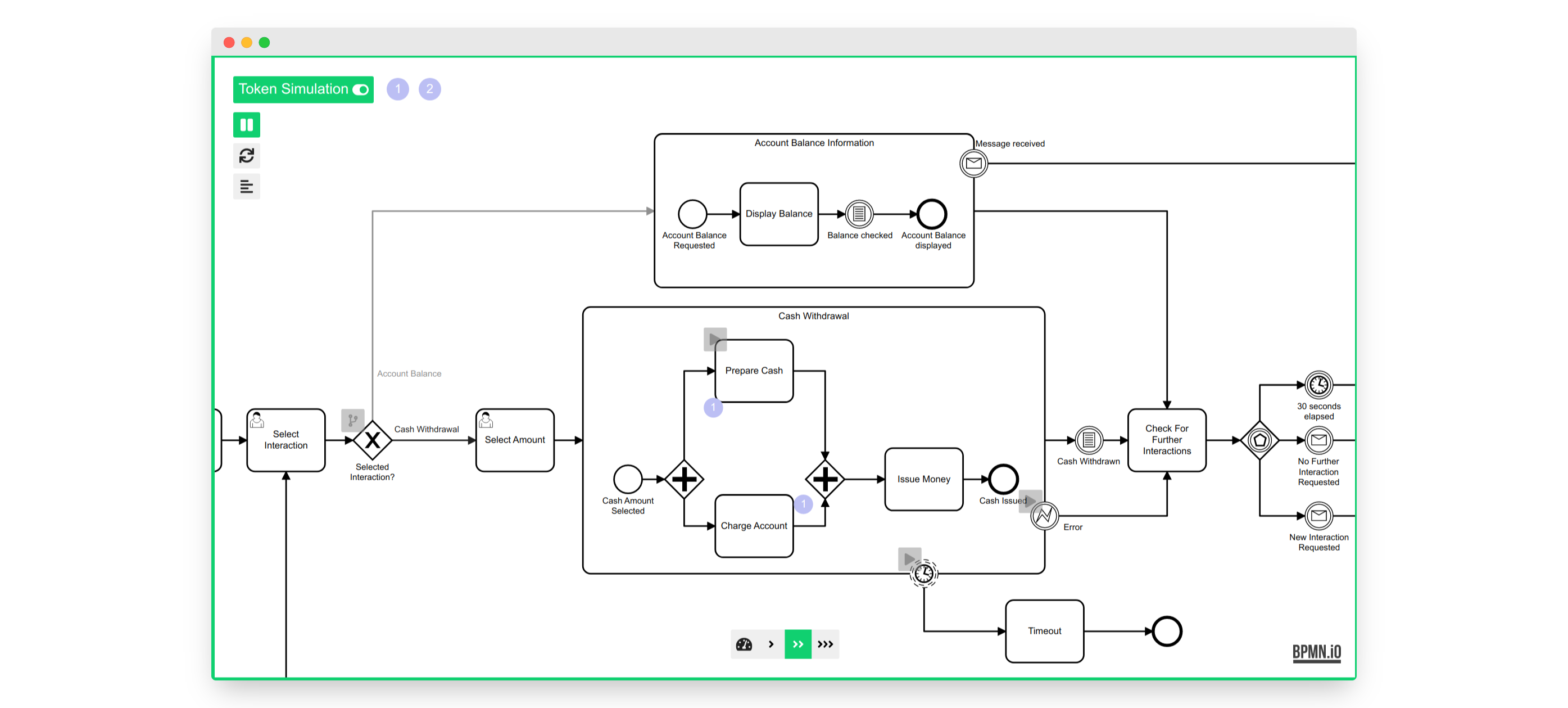
Task: Click the Selected Interaction exclusive gateway
Action: (x=373, y=440)
